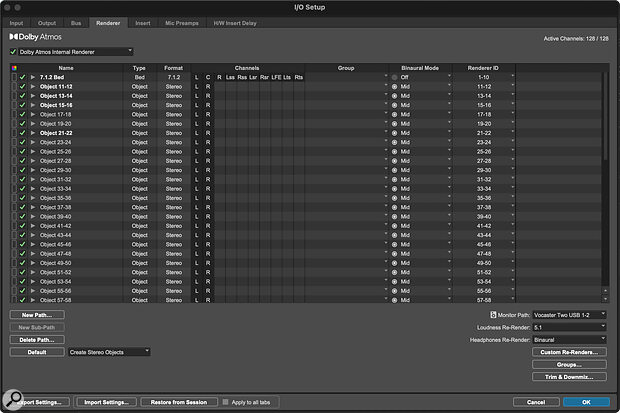The width and height of the screenshot is (620, 413).
Task: Confirm with the OK button
Action: (x=586, y=402)
